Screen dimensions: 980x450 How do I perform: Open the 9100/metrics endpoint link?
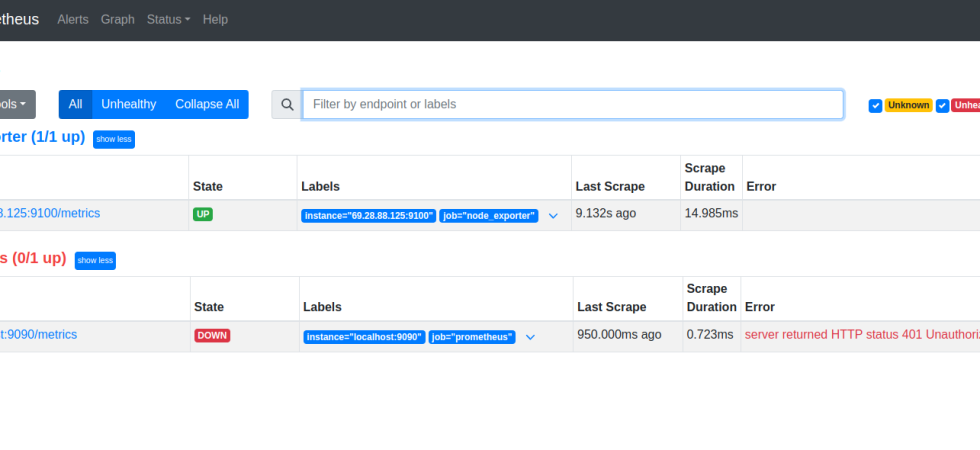click(x=50, y=214)
